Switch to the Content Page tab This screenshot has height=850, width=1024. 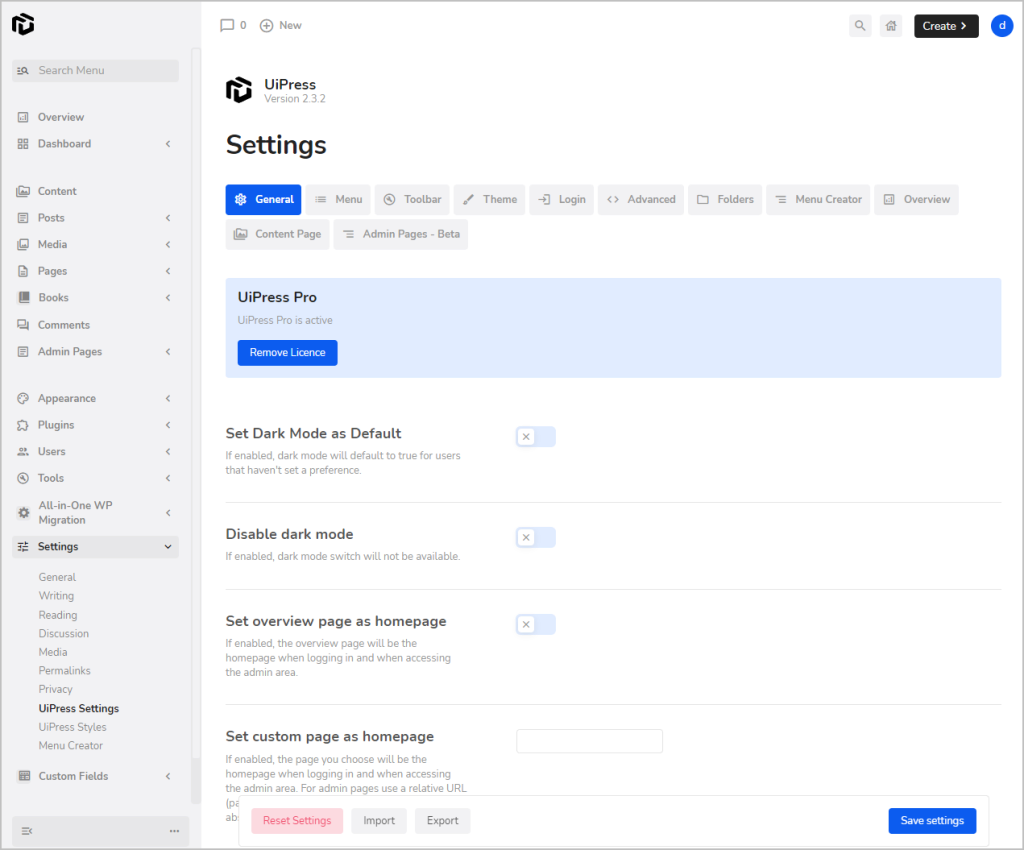(278, 234)
